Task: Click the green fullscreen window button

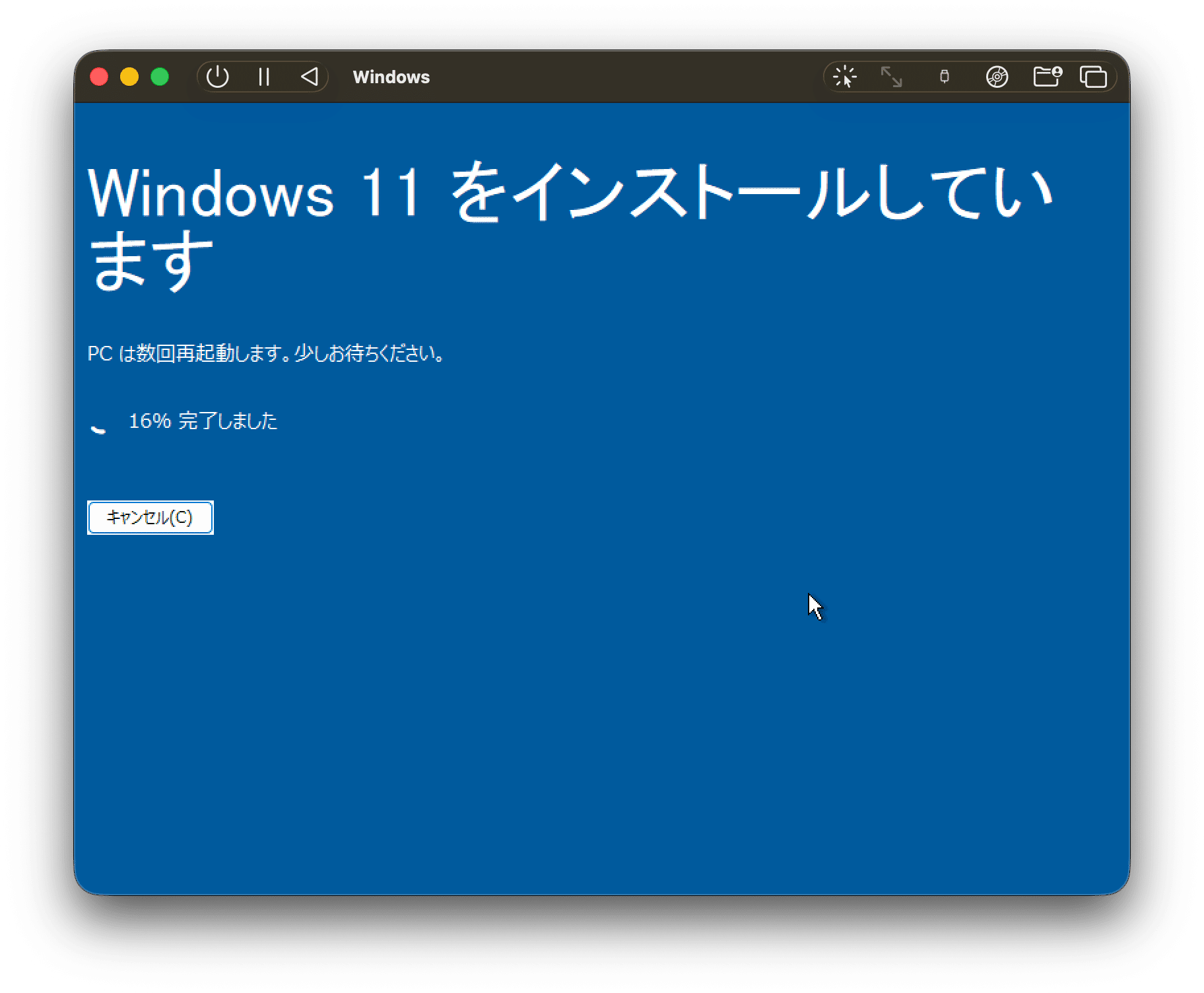Action: (x=160, y=77)
